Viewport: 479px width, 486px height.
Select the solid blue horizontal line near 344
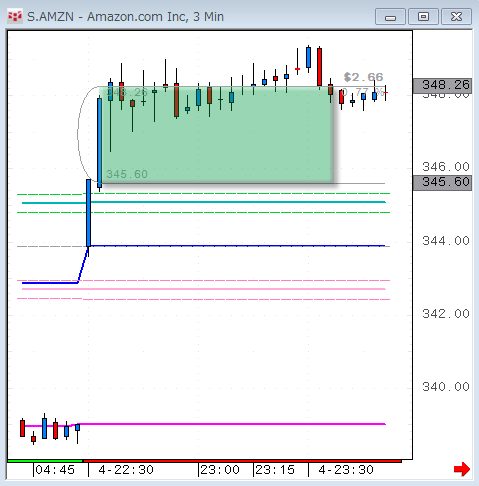coord(237,246)
